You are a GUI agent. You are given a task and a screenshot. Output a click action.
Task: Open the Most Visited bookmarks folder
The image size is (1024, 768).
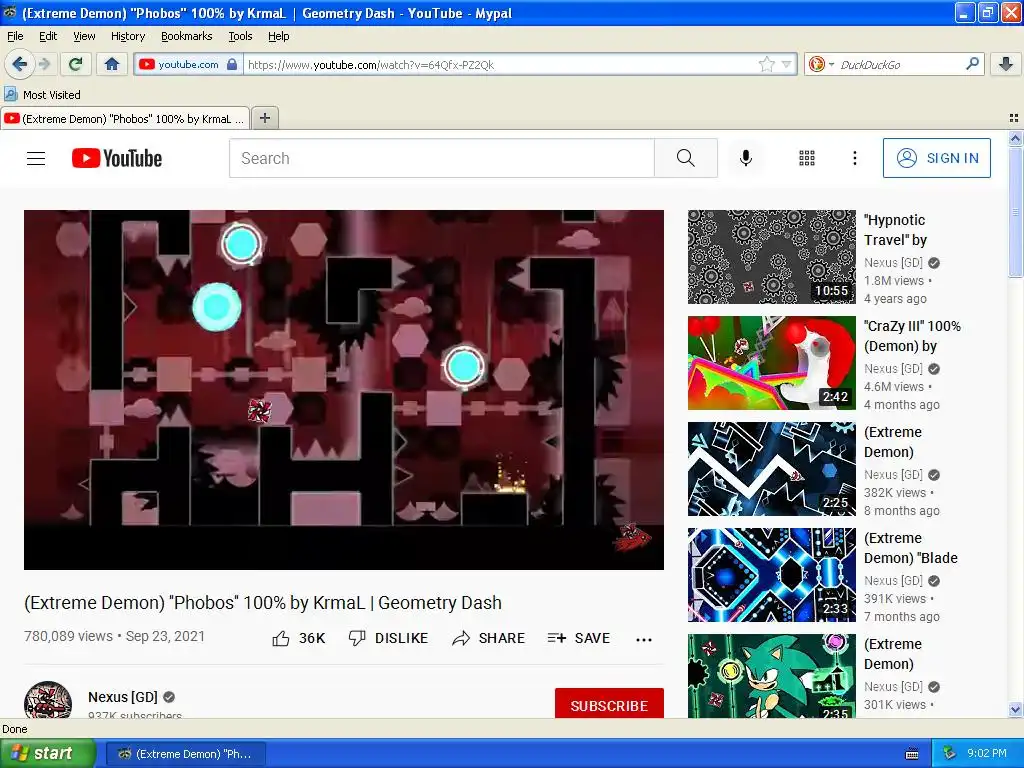pos(42,95)
